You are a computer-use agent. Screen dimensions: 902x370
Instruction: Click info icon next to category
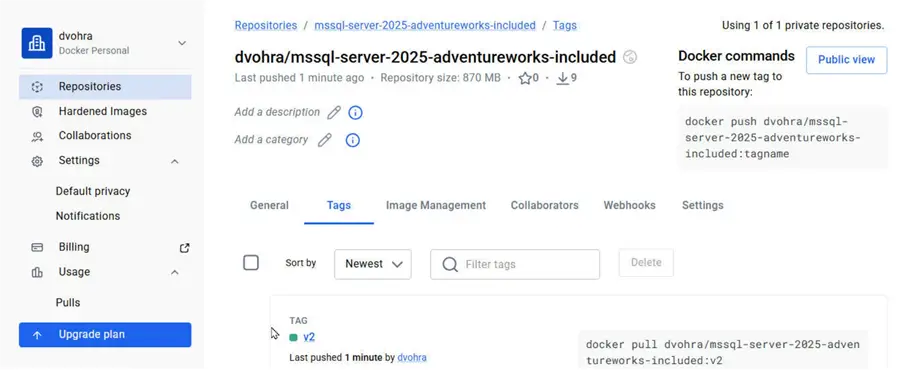coord(353,140)
